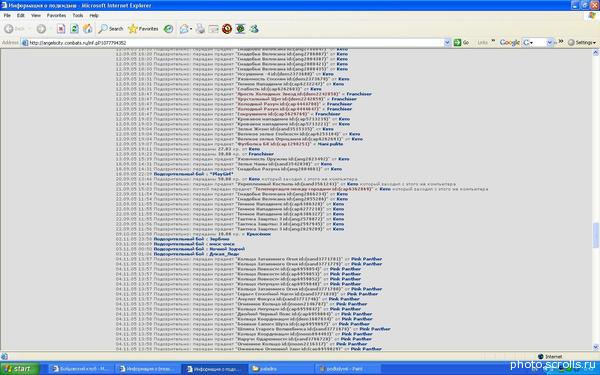Expand the address bar history dropdown
This screenshot has height=375, width=600.
click(x=447, y=42)
